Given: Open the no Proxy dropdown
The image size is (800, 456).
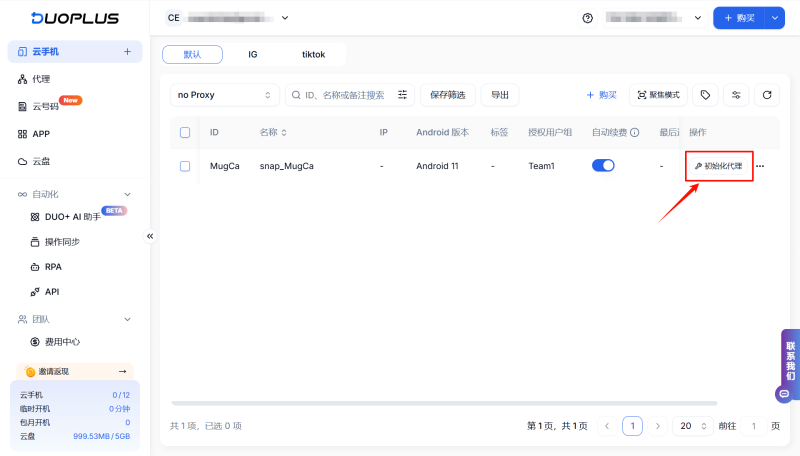Looking at the screenshot, I should 224,95.
